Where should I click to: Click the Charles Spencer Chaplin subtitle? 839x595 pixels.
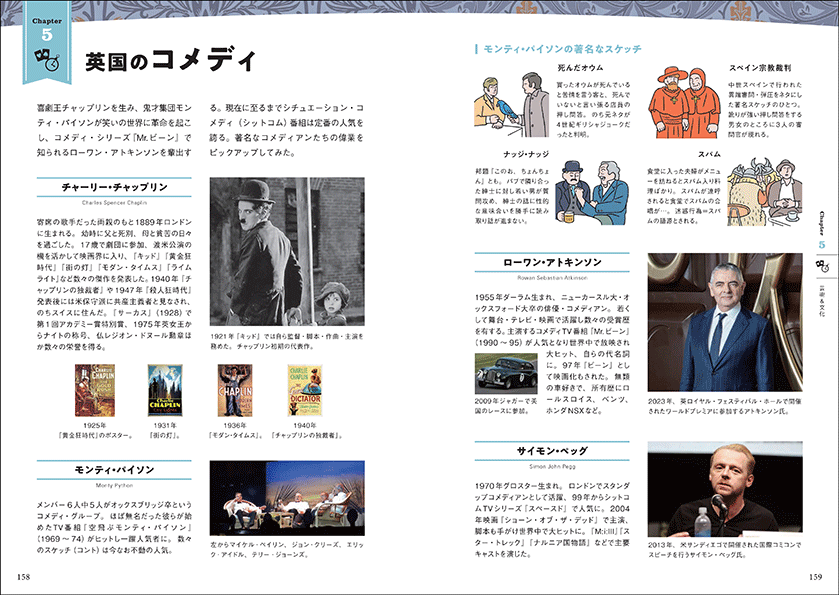[x=115, y=203]
